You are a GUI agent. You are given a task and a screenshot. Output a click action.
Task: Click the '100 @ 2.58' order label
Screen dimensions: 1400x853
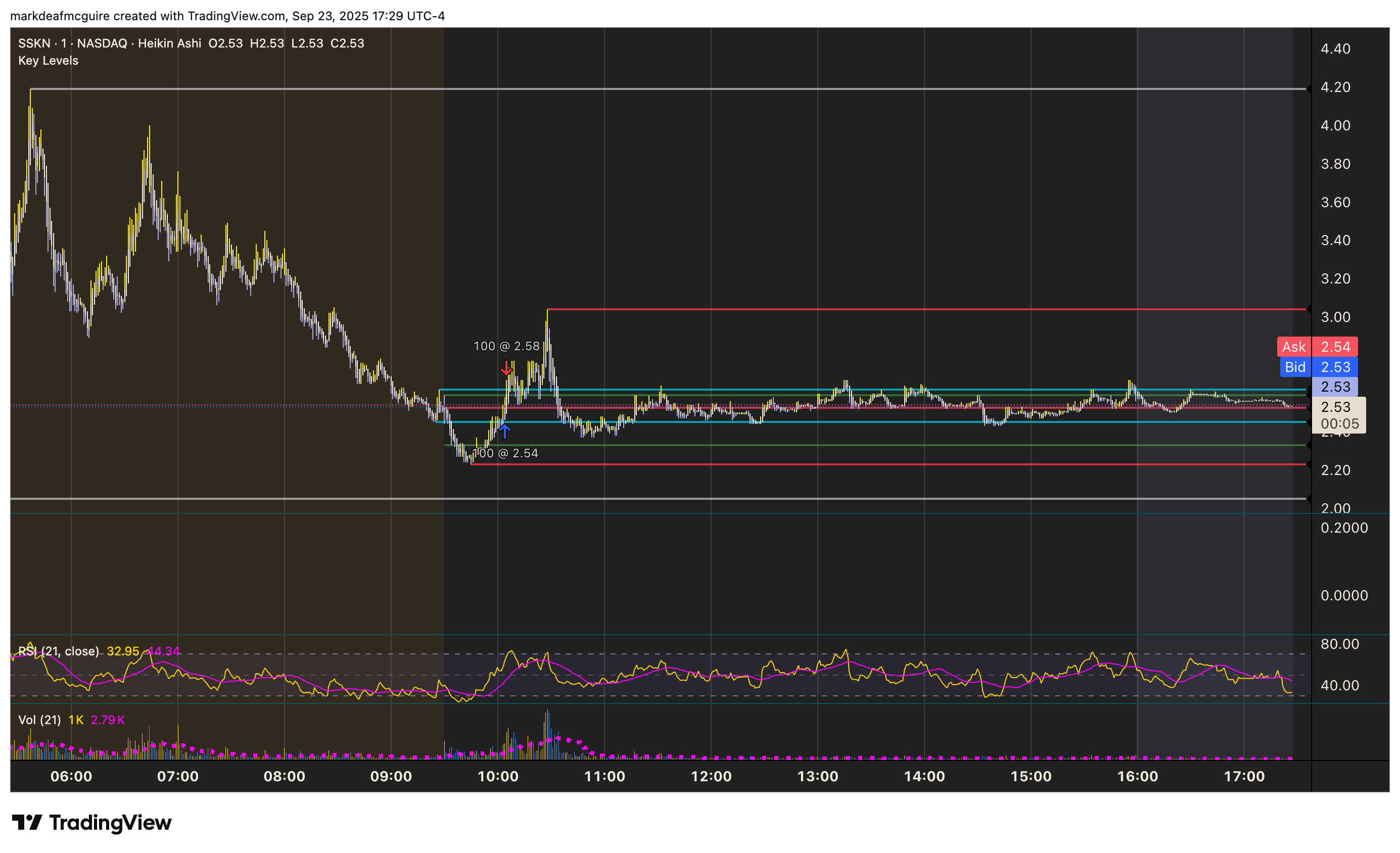(x=506, y=346)
